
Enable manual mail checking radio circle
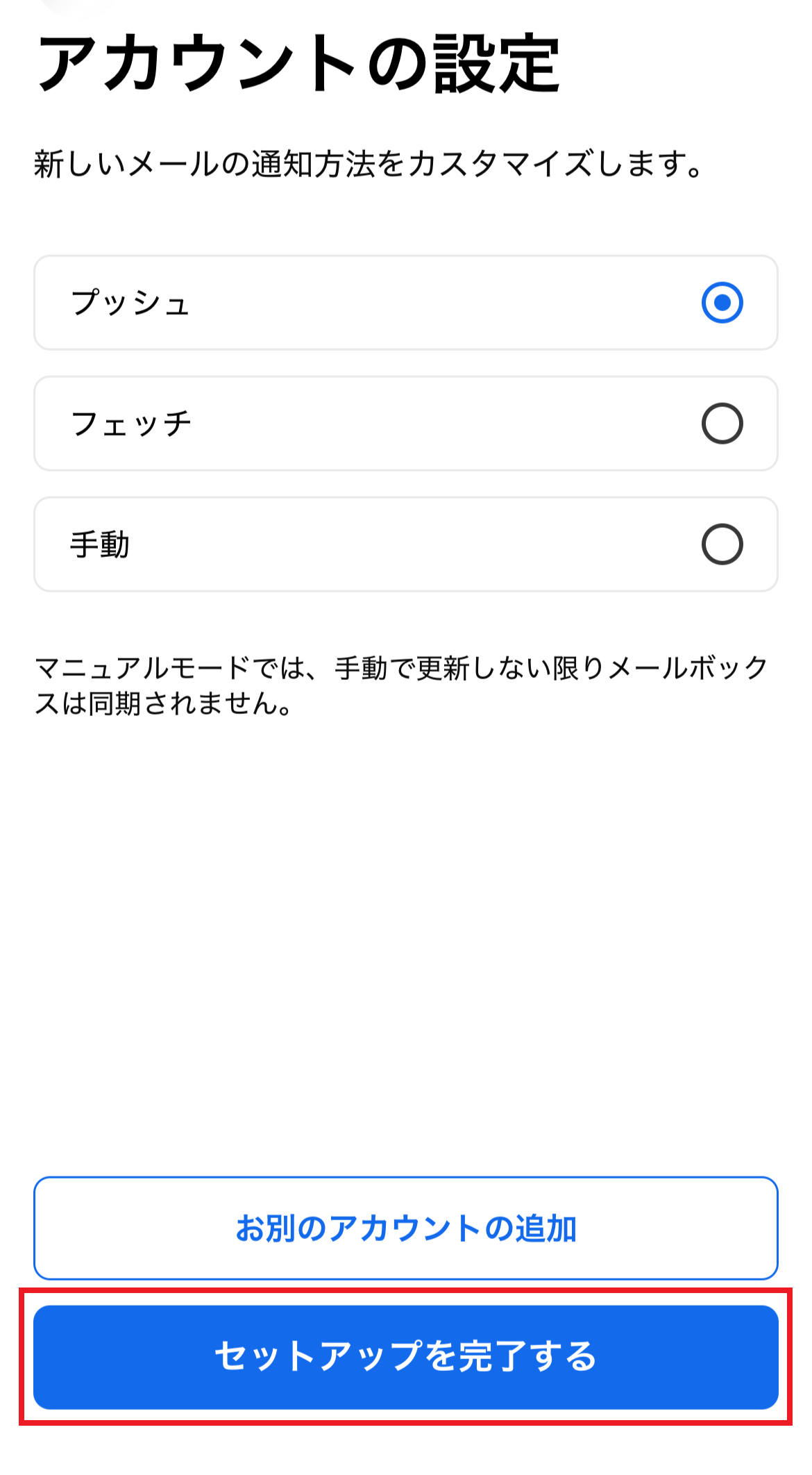pyautogui.click(x=722, y=544)
